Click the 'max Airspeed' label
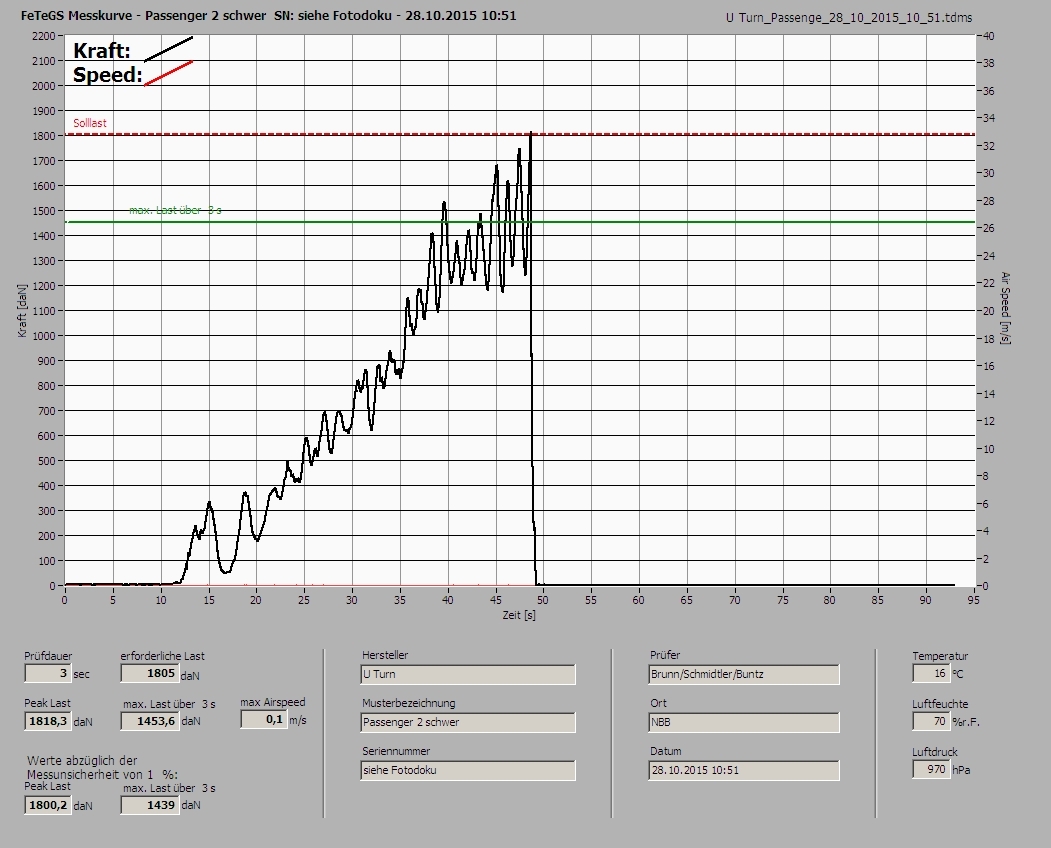The image size is (1051, 848). [x=273, y=702]
